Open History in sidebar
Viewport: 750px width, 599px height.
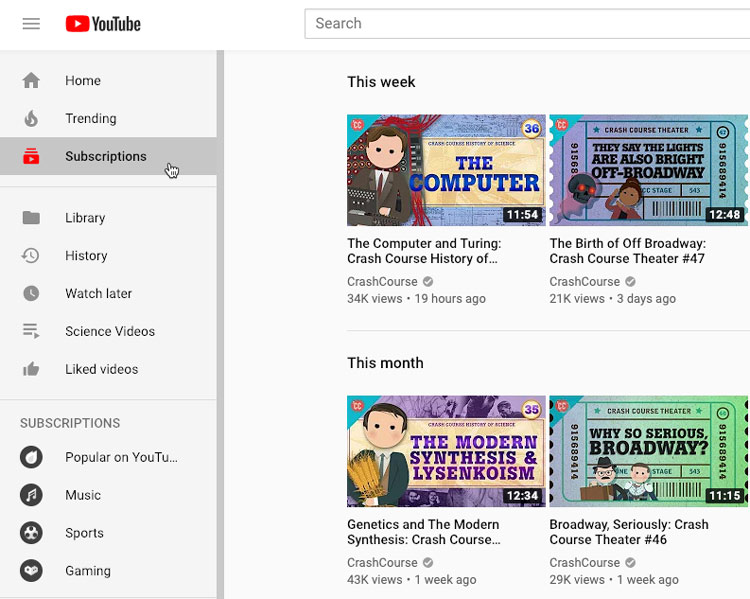click(x=108, y=255)
